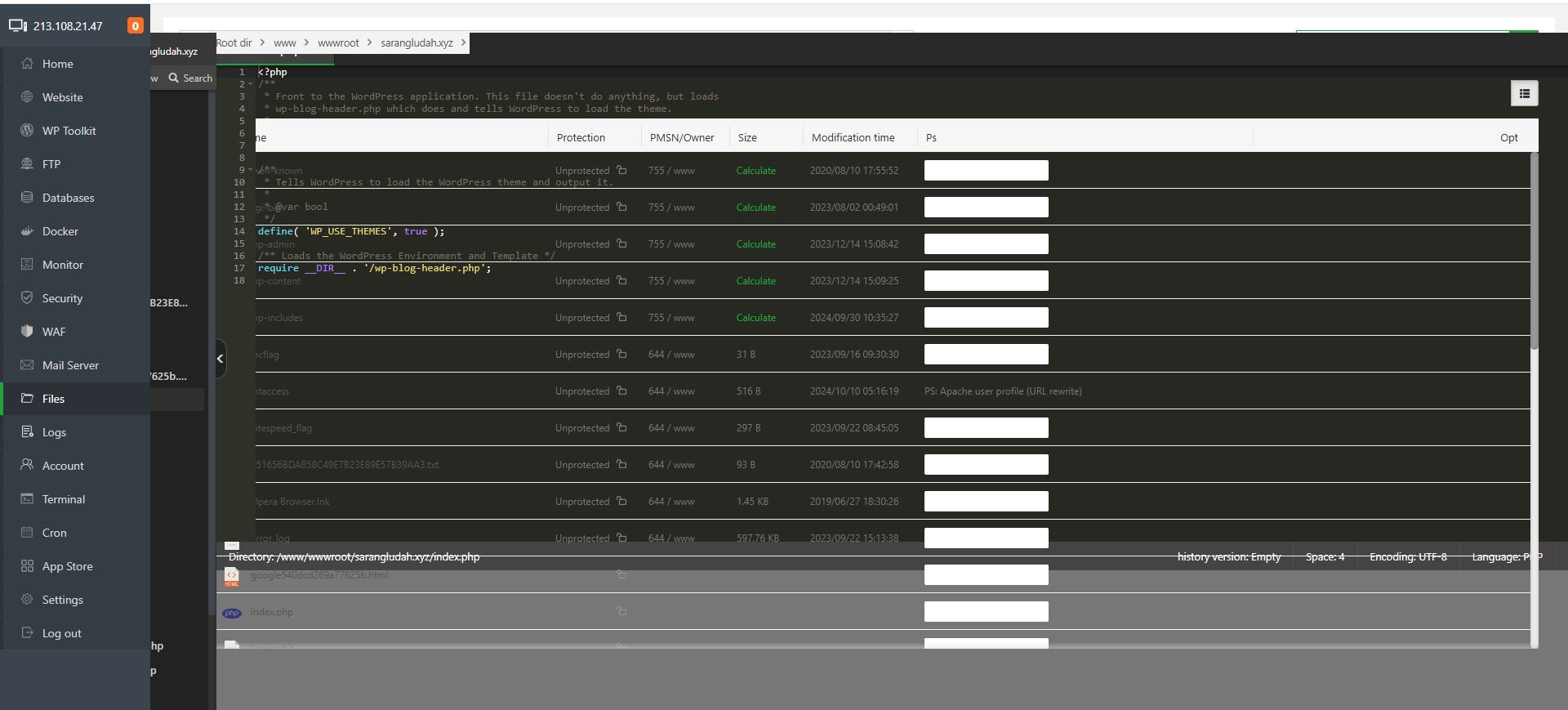Click the 597.76 KB size cell
The height and width of the screenshot is (710, 1568).
pyautogui.click(x=758, y=538)
